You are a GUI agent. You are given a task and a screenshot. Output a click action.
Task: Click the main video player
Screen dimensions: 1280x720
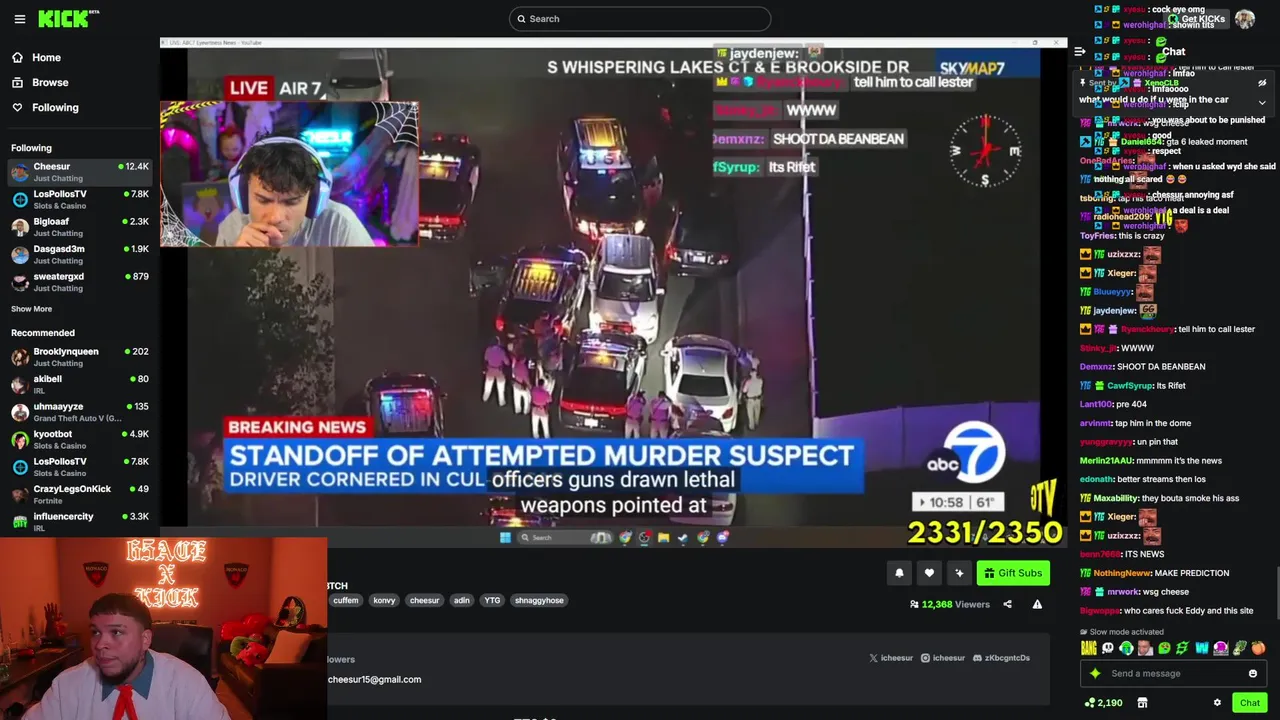[x=614, y=295]
